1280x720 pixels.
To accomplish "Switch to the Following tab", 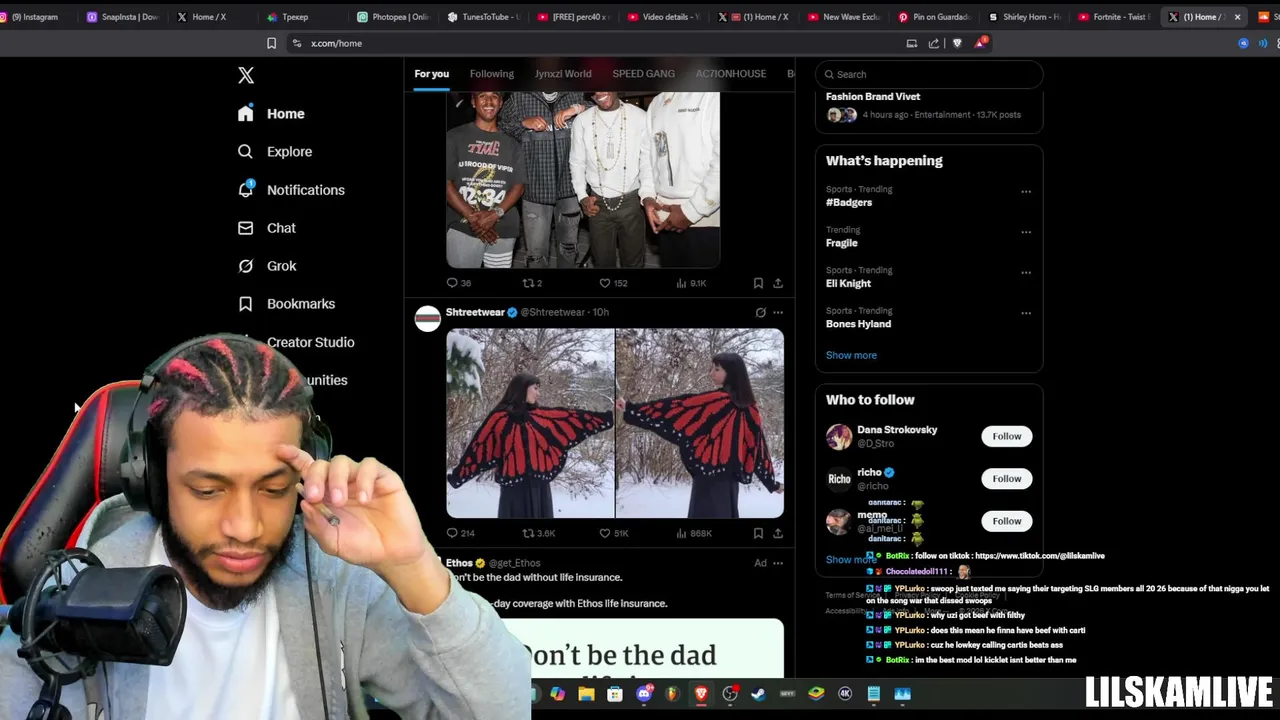I will click(x=492, y=74).
